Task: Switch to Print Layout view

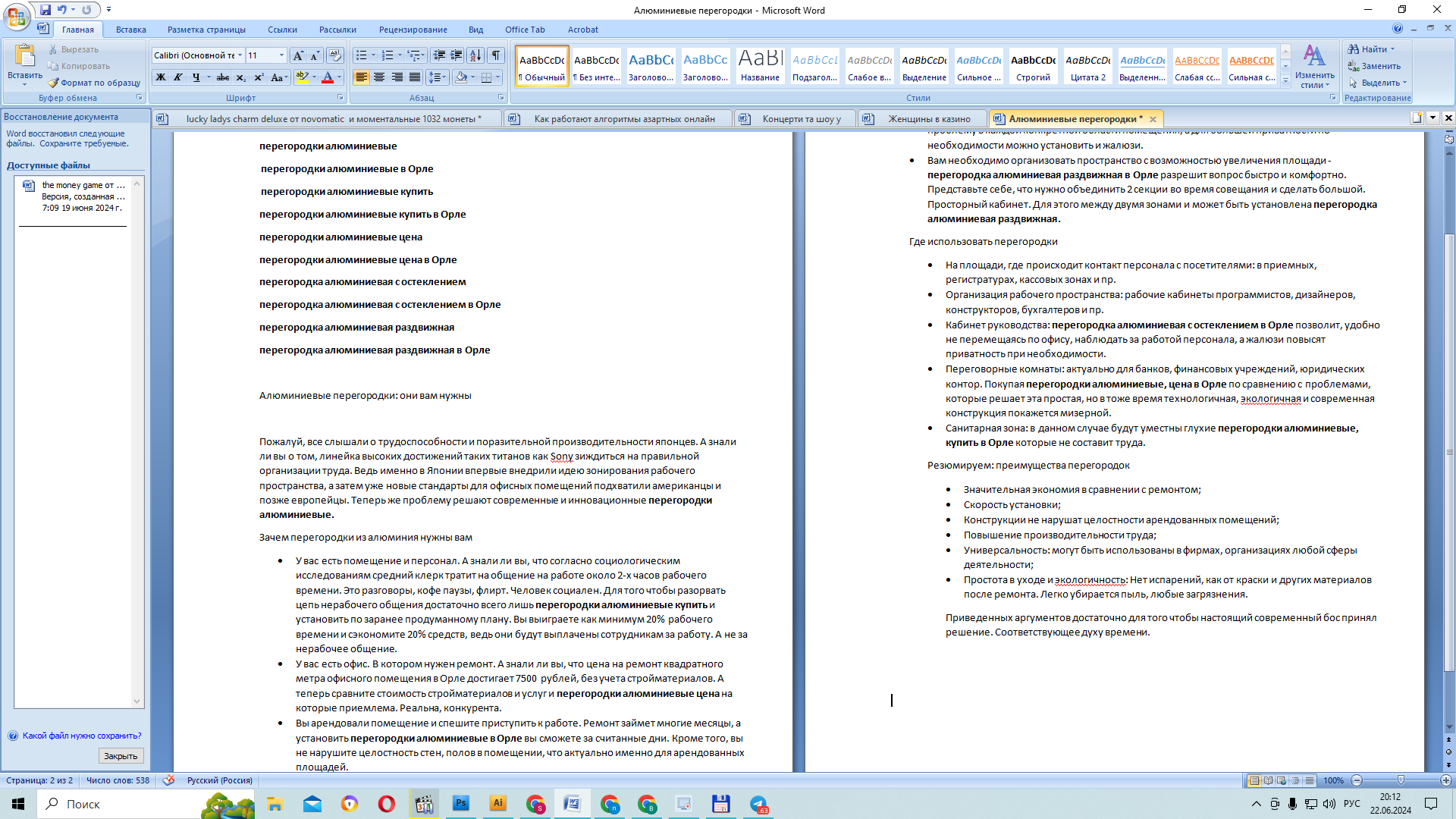Action: [x=1254, y=780]
